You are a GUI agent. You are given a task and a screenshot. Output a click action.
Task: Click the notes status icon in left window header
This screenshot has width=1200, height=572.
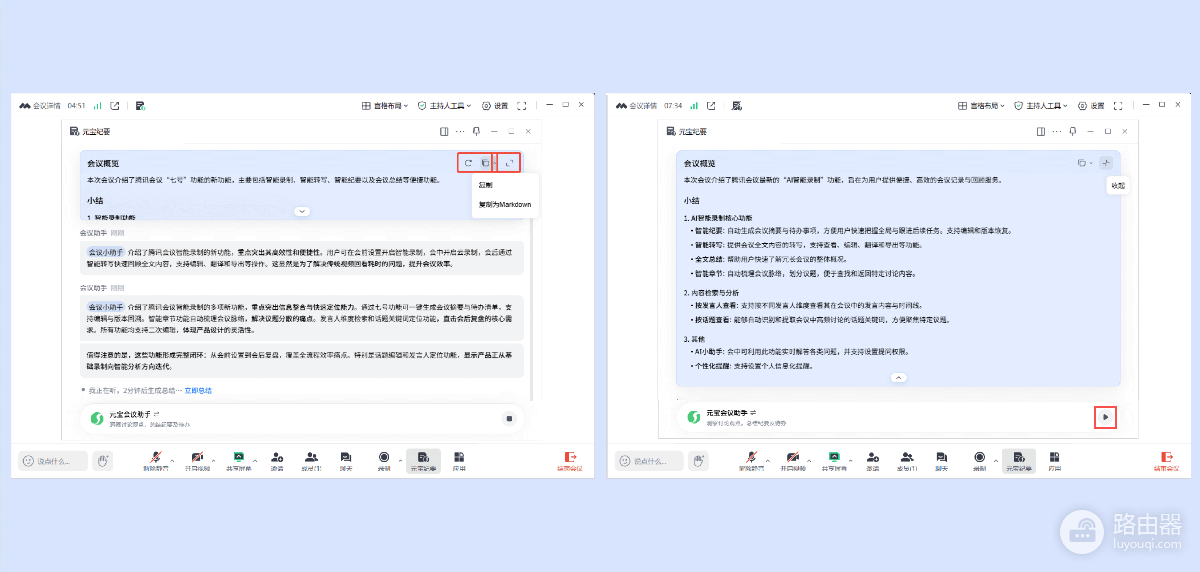point(141,105)
